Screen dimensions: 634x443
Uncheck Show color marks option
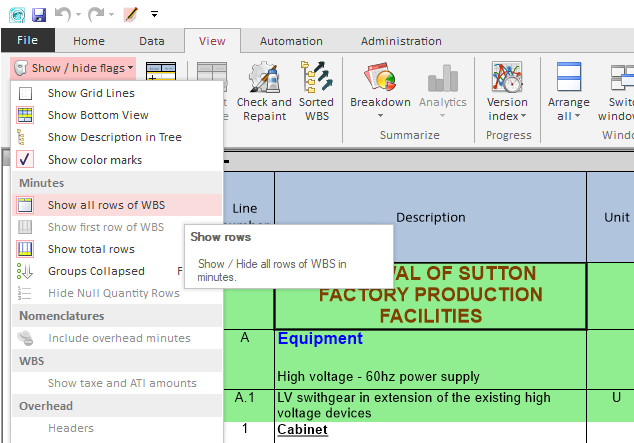pyautogui.click(x=27, y=160)
